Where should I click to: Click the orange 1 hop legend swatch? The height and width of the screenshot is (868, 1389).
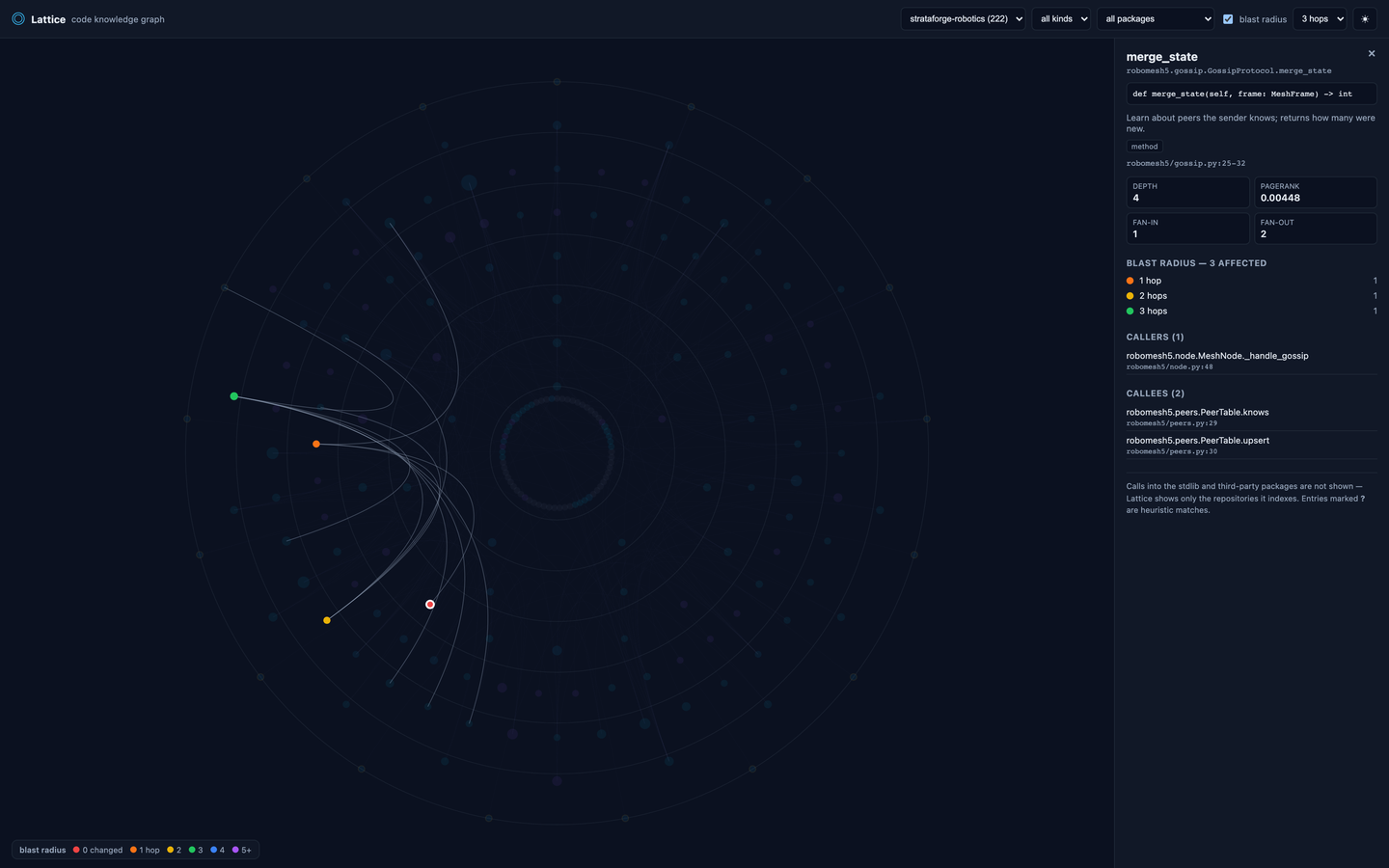[x=133, y=850]
